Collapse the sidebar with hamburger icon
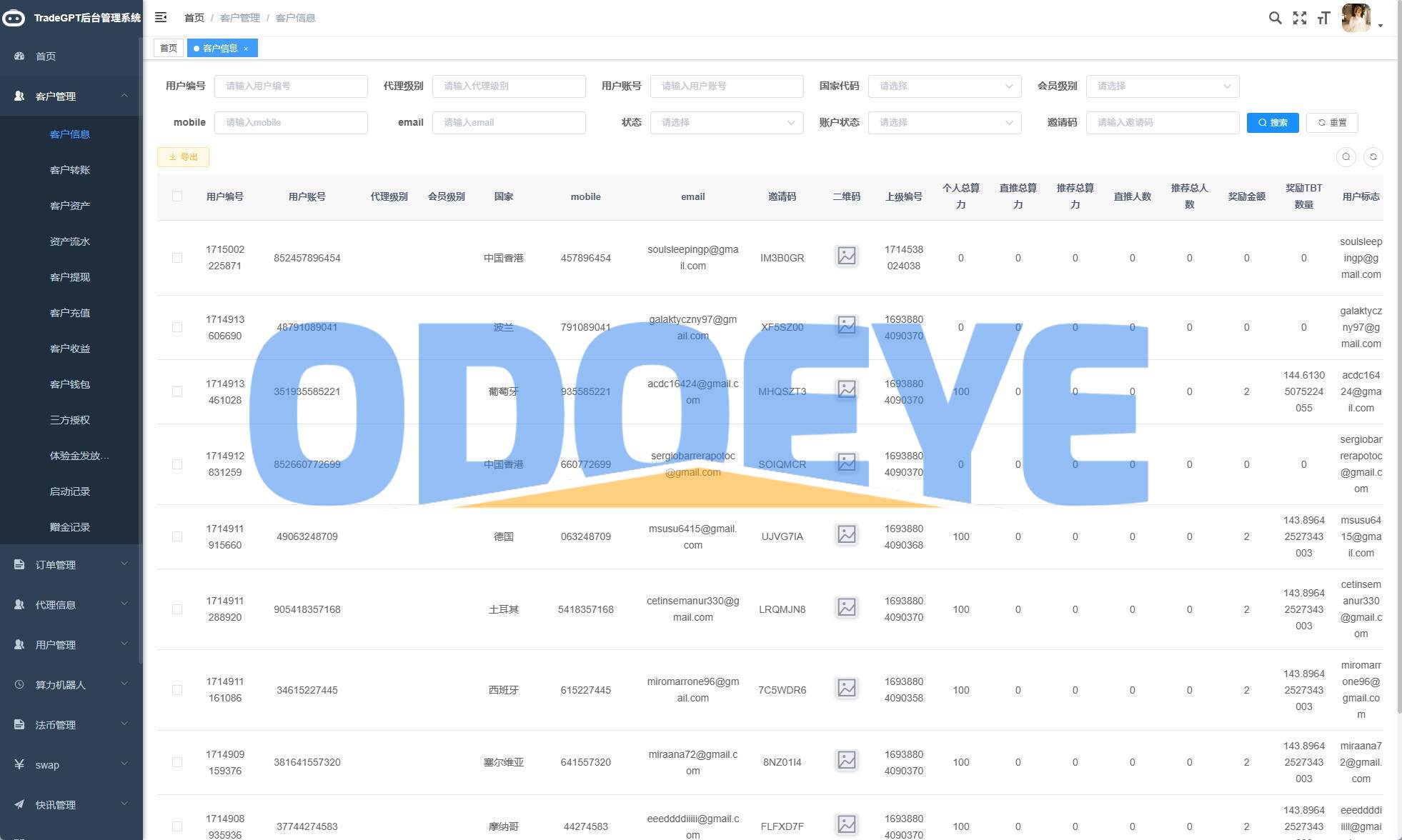The image size is (1402, 840). pyautogui.click(x=161, y=17)
